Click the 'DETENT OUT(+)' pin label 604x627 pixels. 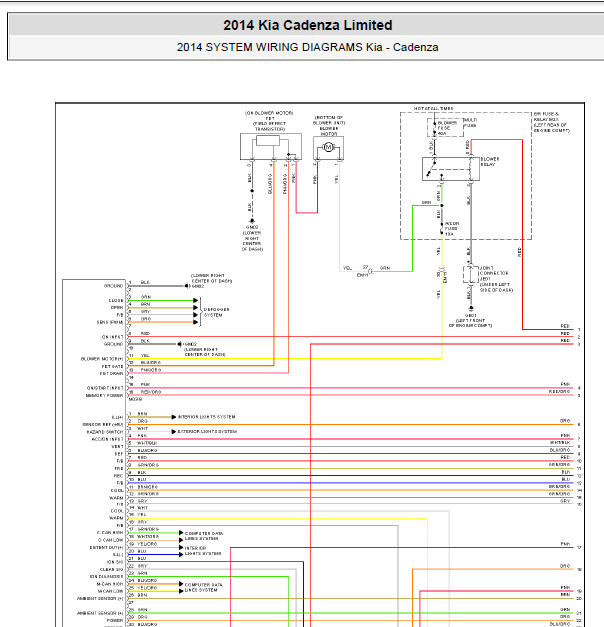(x=106, y=547)
